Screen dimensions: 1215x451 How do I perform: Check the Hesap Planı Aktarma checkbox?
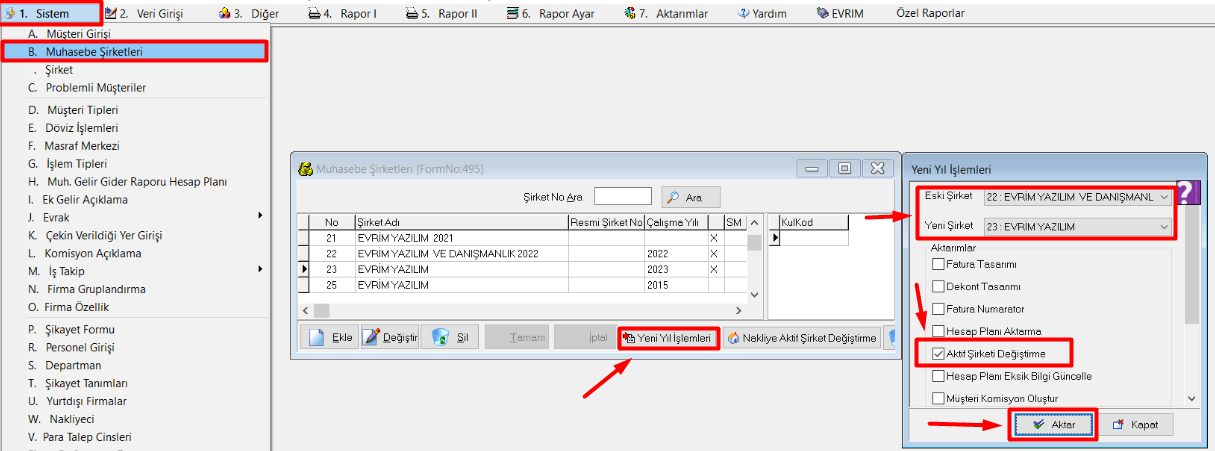(938, 331)
